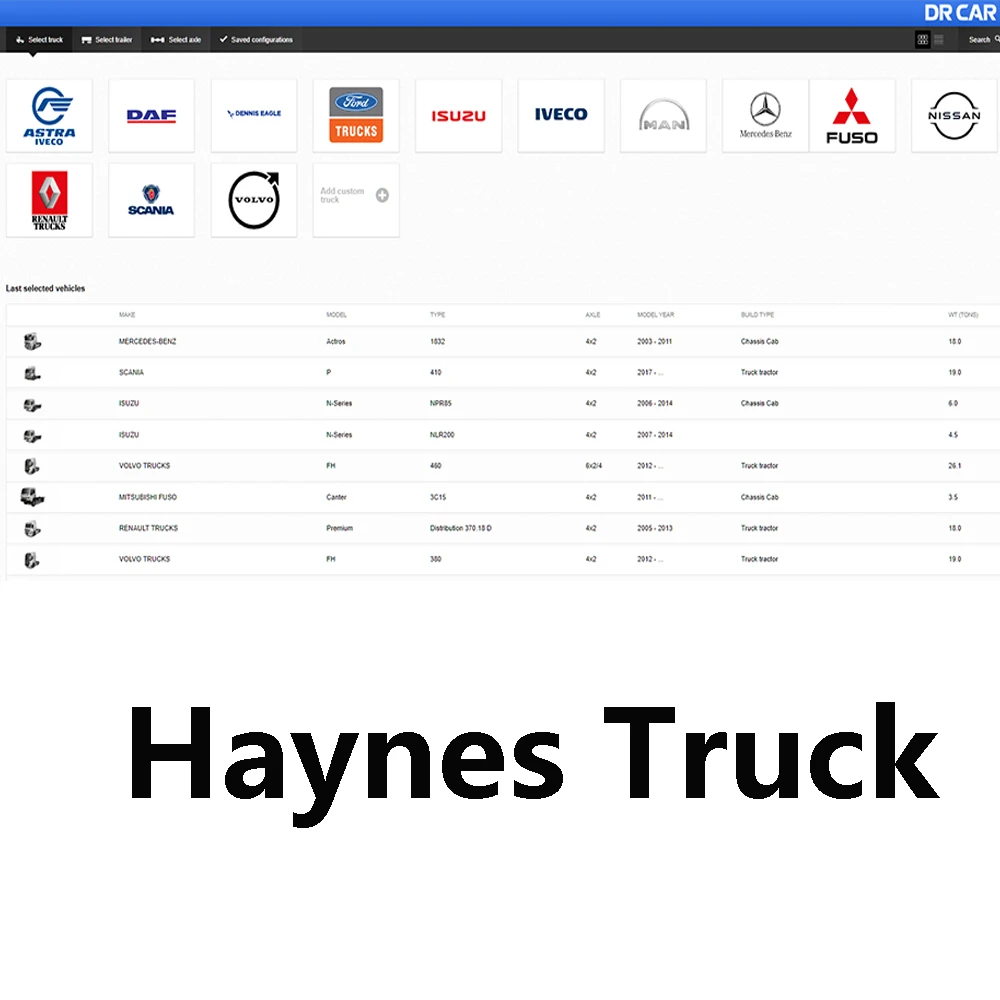Pick the Mercedes-Benz brand logo
This screenshot has width=1000, height=1000.
point(765,115)
